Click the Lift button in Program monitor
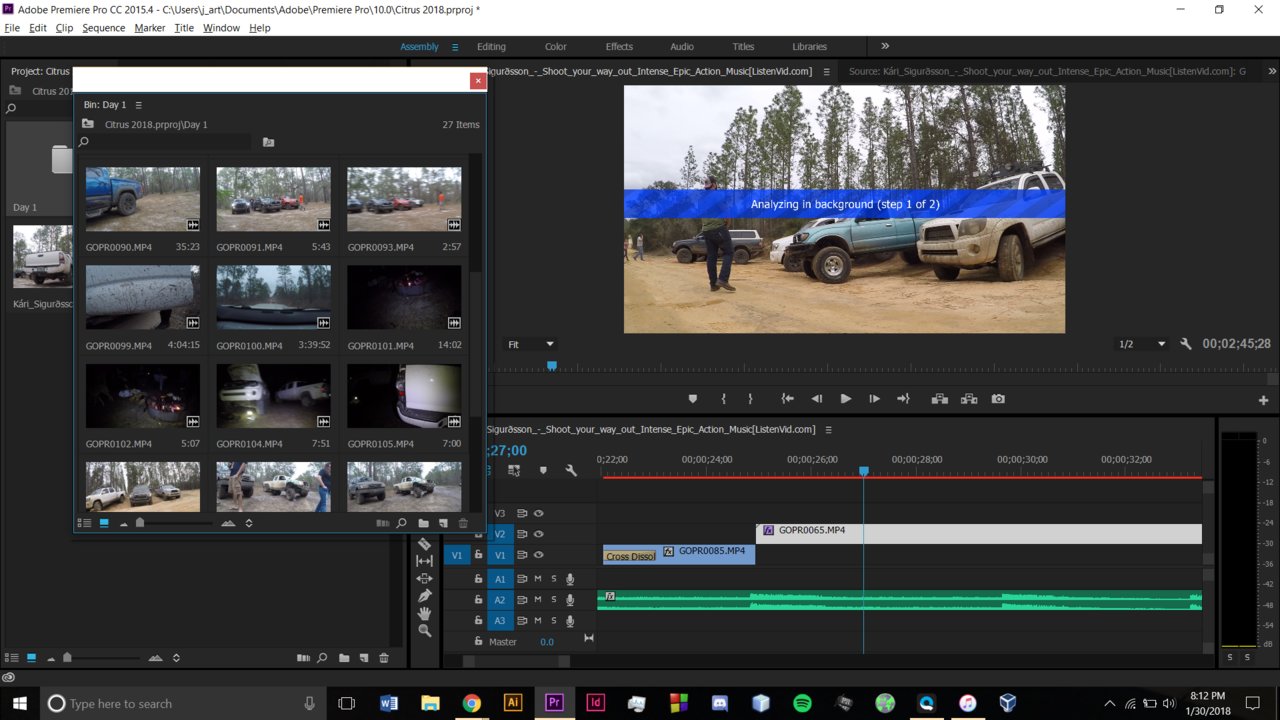 [940, 399]
